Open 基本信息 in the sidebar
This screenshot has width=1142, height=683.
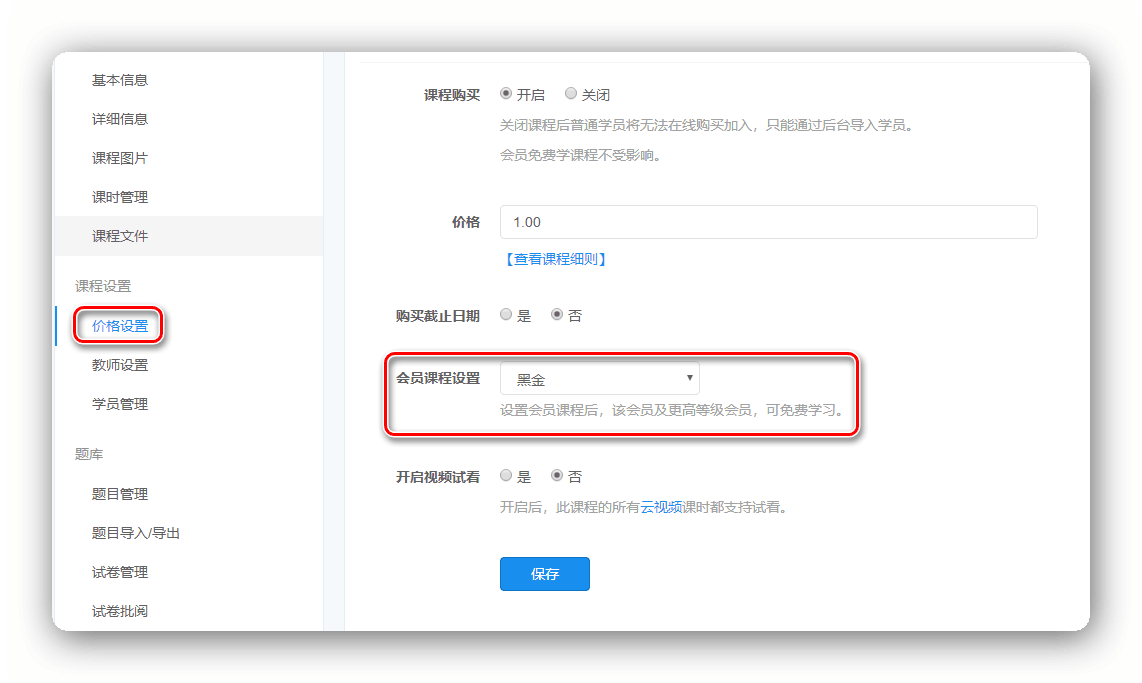pyautogui.click(x=120, y=80)
